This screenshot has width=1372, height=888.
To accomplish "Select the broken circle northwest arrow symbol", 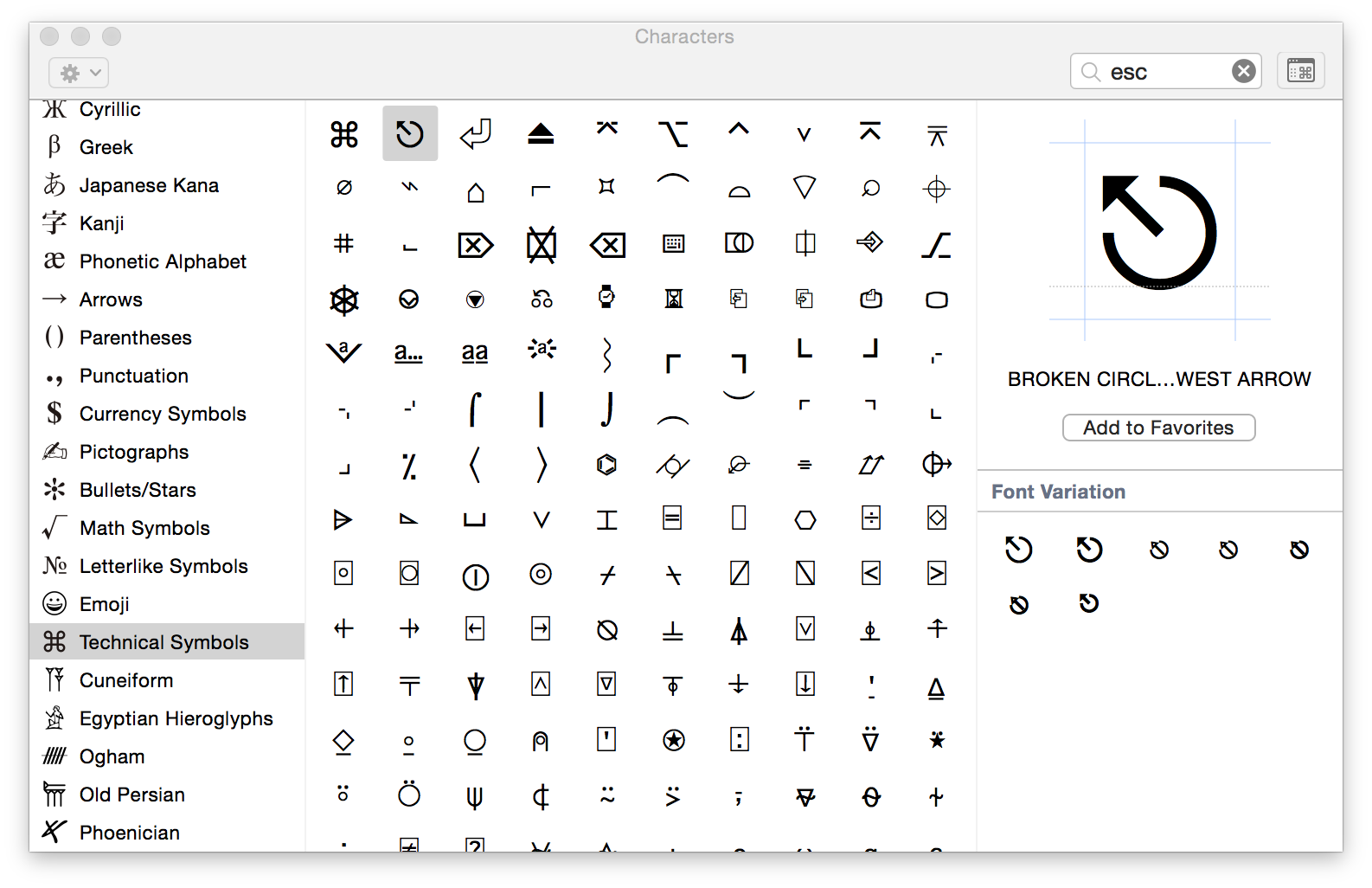I will pyautogui.click(x=410, y=133).
